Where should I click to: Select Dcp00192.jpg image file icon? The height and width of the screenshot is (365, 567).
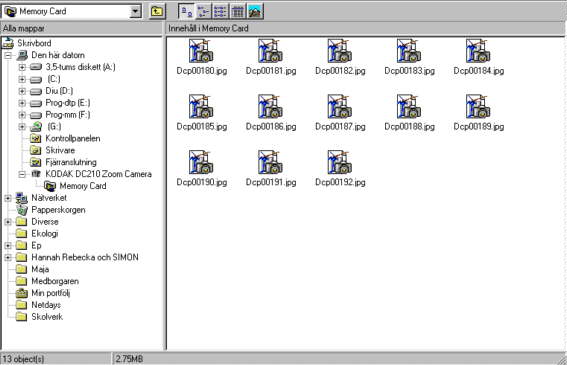[340, 162]
